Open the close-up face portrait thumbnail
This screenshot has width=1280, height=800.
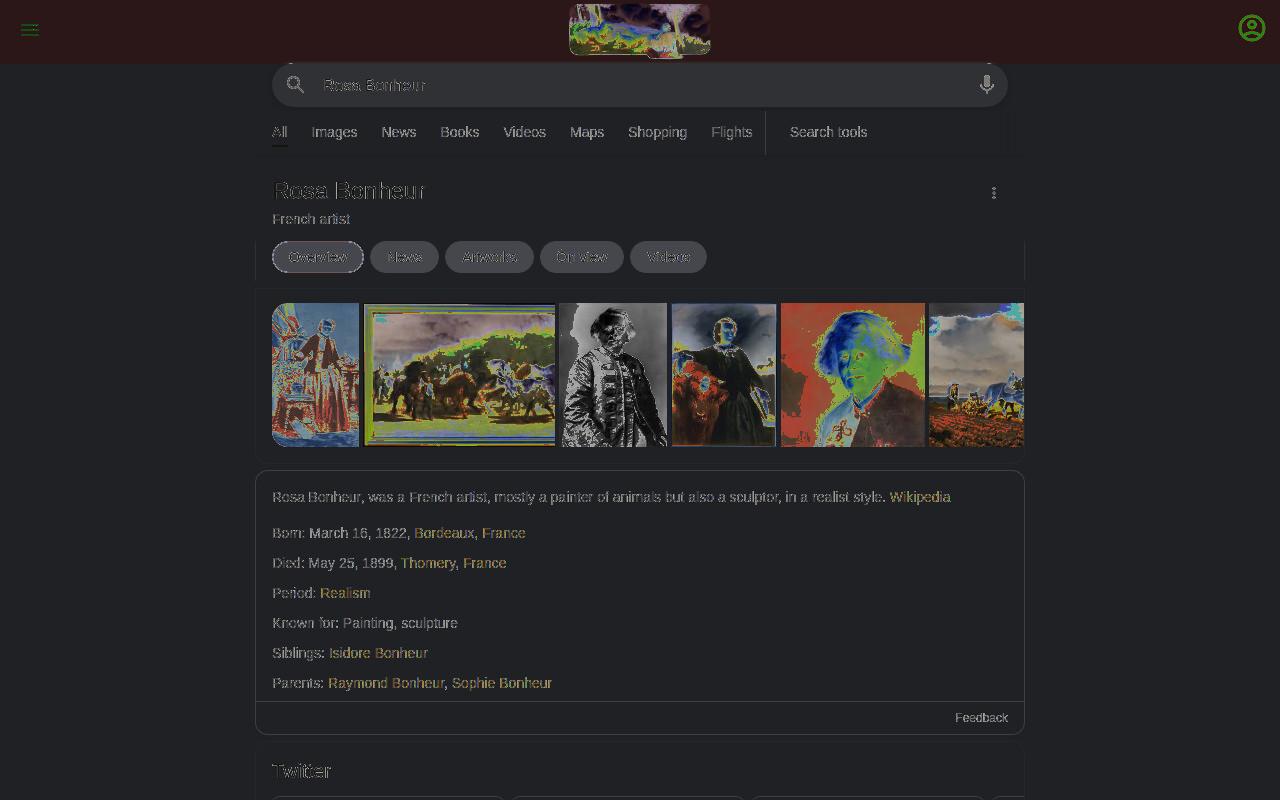pyautogui.click(x=853, y=375)
